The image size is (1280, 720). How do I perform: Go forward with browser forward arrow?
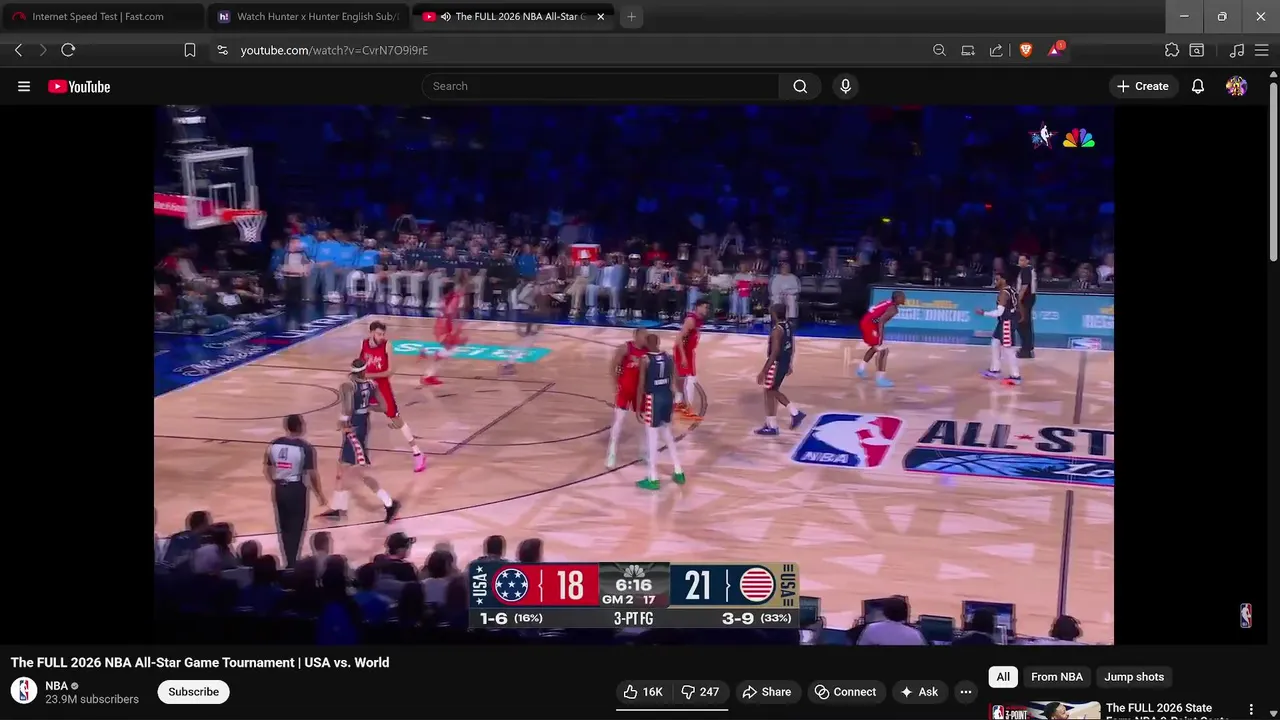tap(42, 50)
